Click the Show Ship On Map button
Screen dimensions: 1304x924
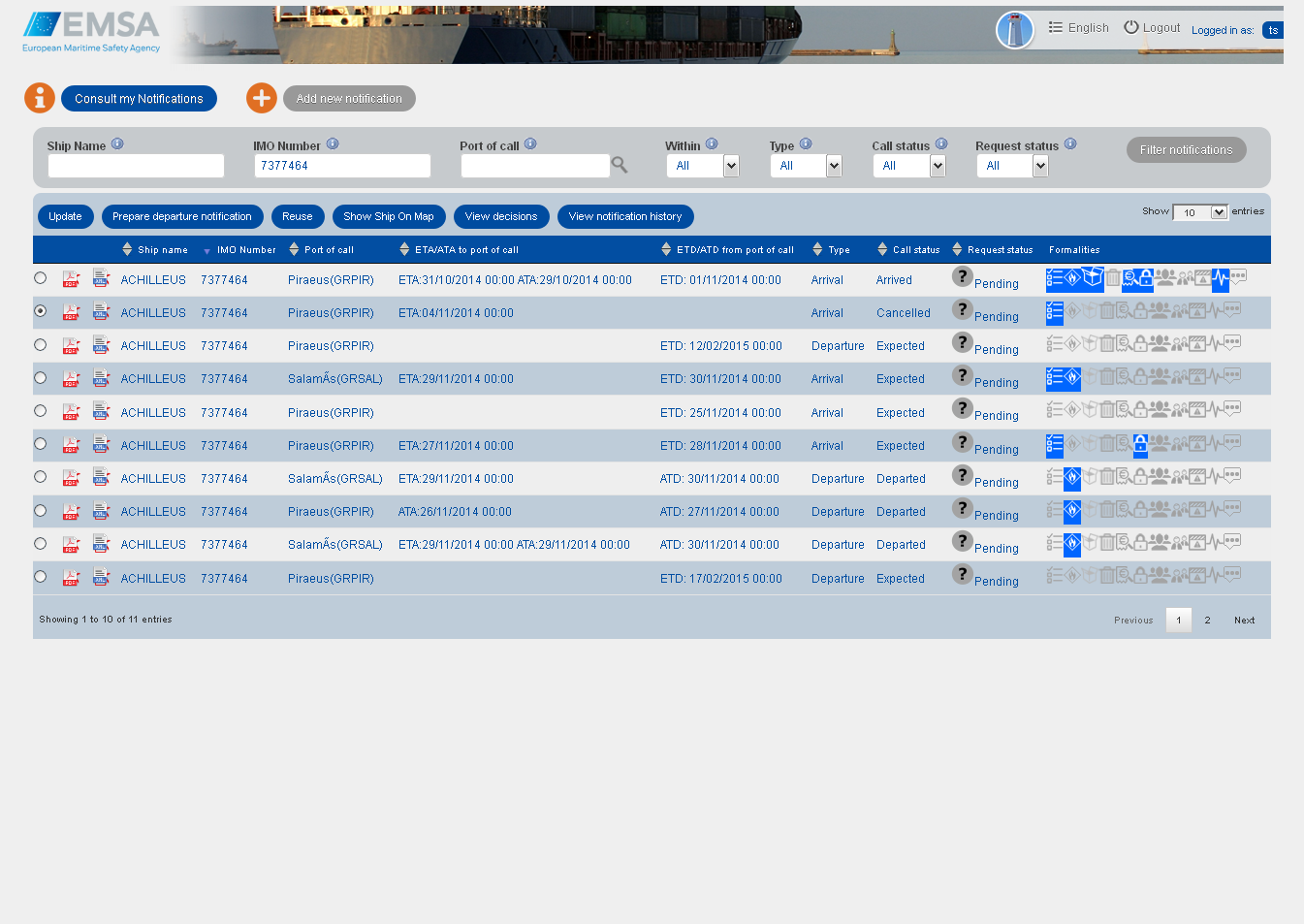click(x=389, y=217)
